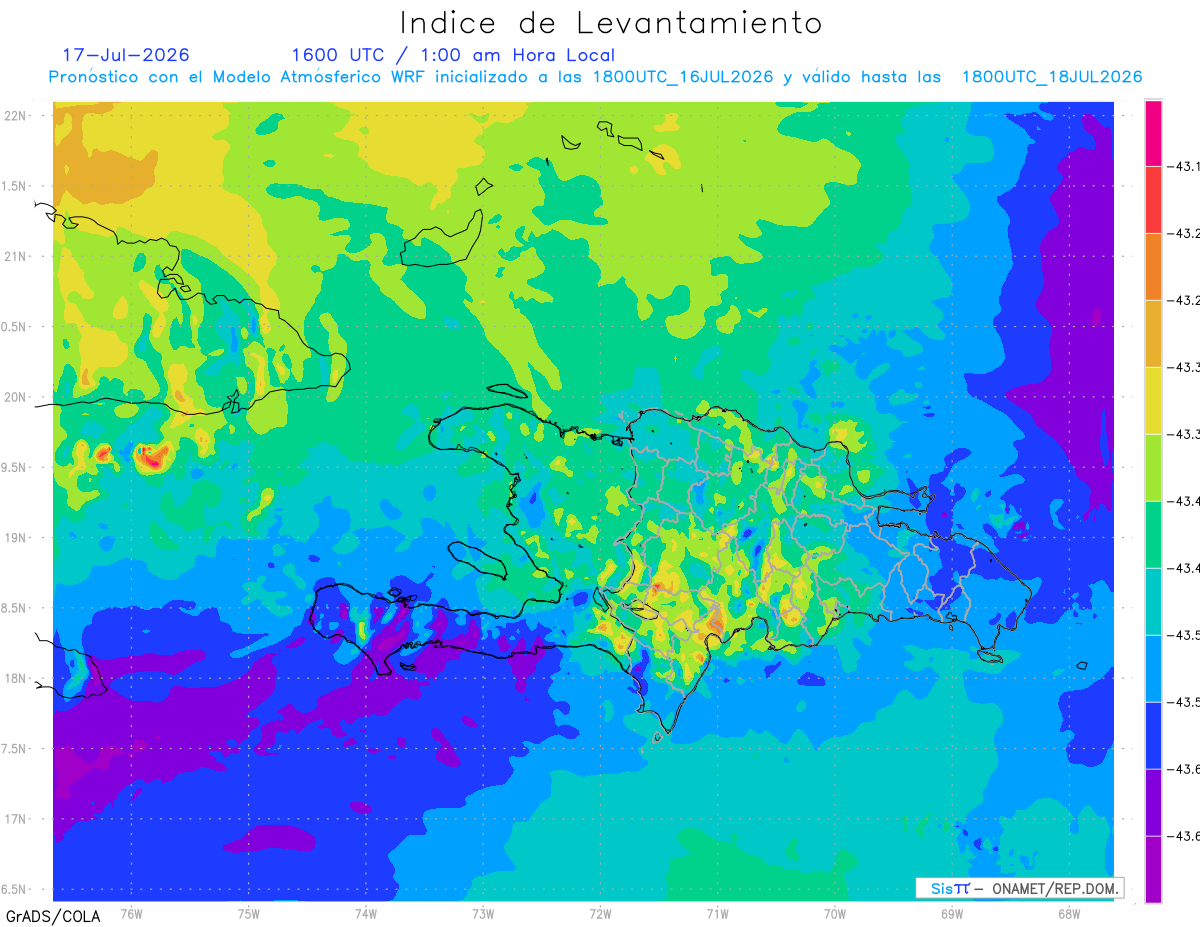Select the '17-Jul-2026' date text
The image size is (1200, 927).
click(126, 55)
